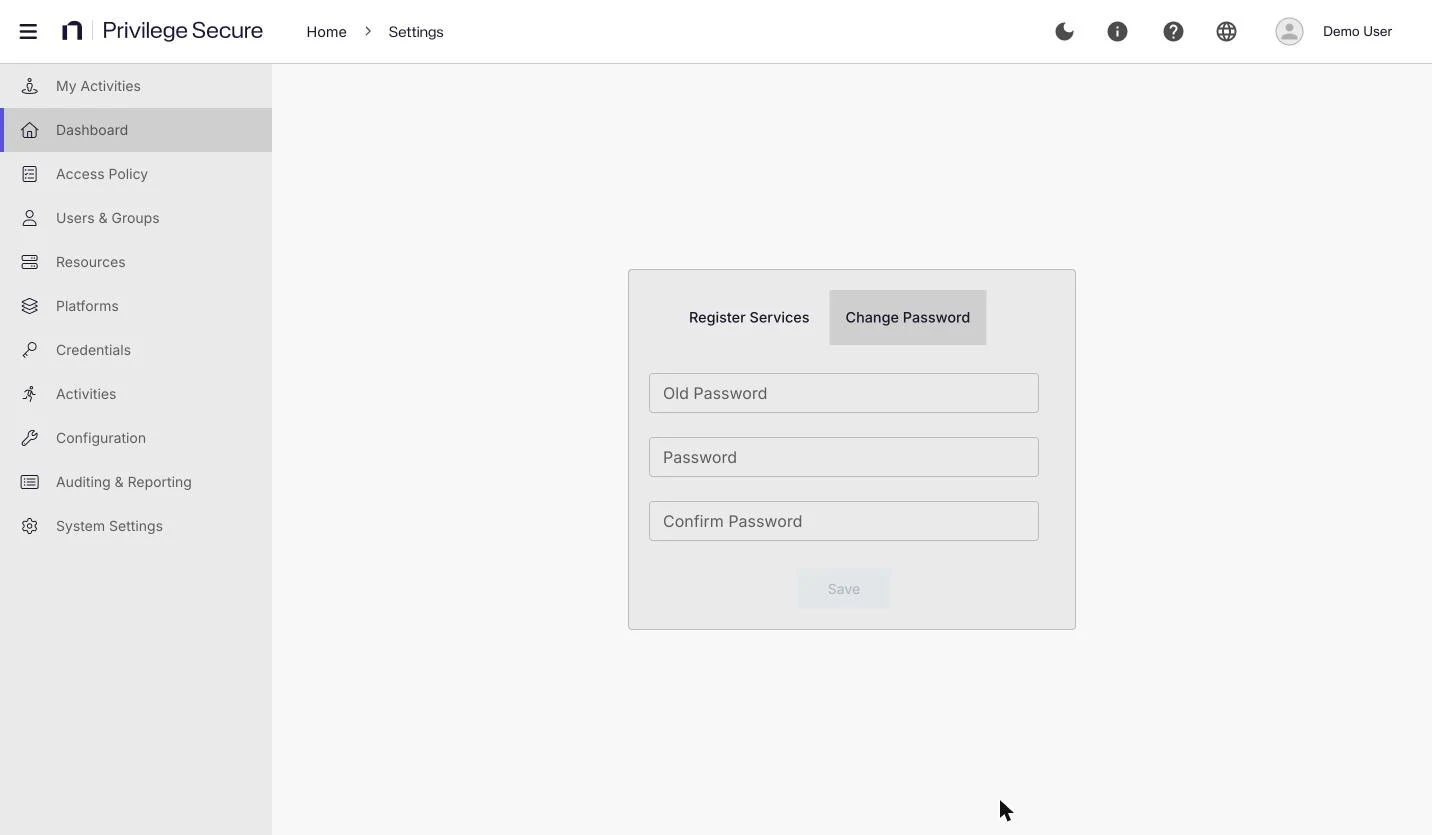The height and width of the screenshot is (835, 1432).
Task: Click the Dashboard home icon
Action: [x=30, y=130]
